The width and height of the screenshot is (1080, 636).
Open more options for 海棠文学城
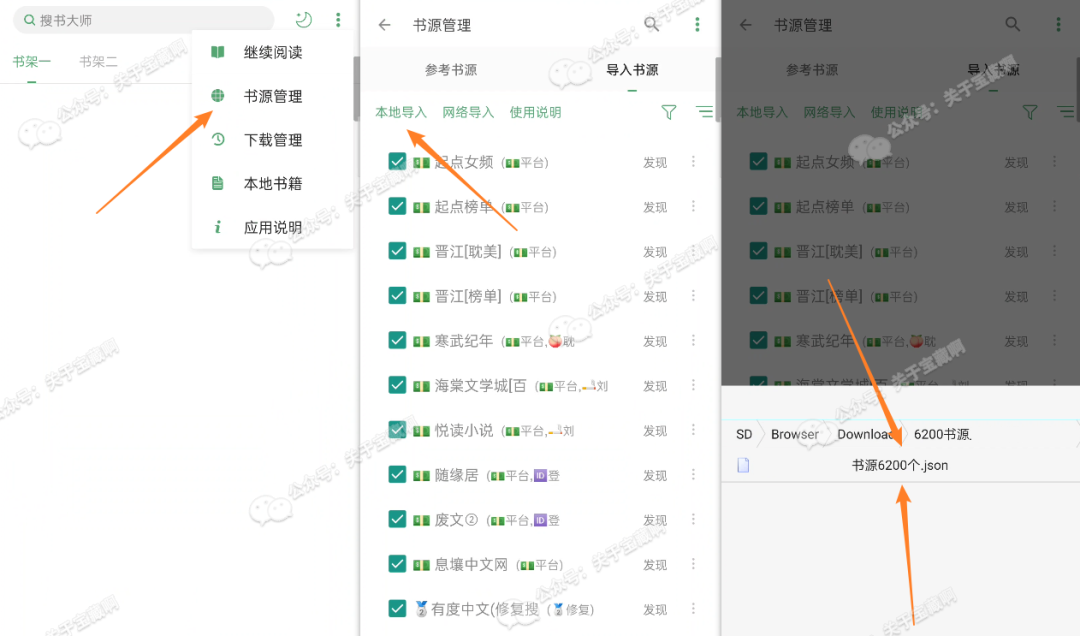click(694, 385)
